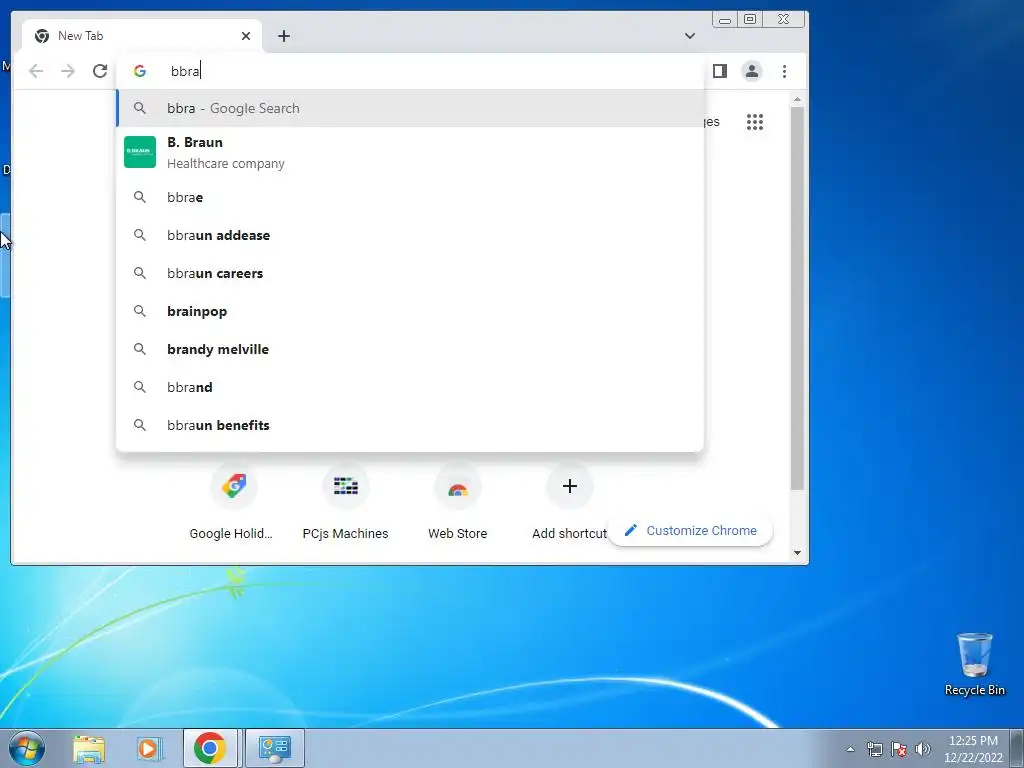Show hidden tray icons arrow
The height and width of the screenshot is (768, 1024).
click(x=850, y=750)
